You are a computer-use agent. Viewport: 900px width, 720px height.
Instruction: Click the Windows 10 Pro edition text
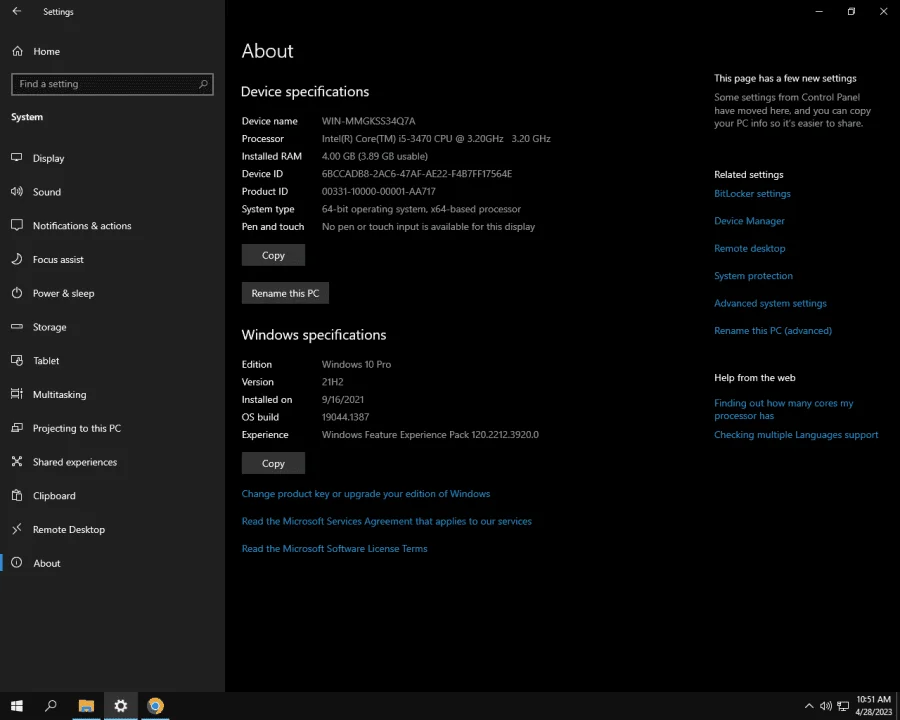(x=356, y=364)
